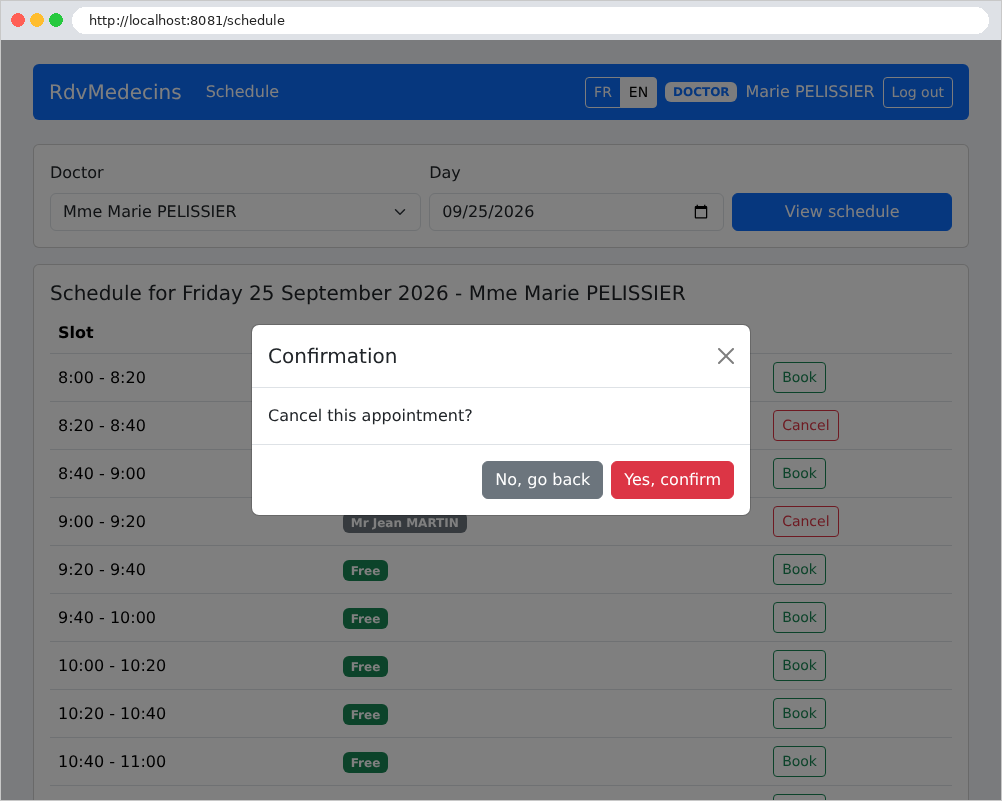
Task: Book the 8:00 - 8:20 slot
Action: point(799,377)
